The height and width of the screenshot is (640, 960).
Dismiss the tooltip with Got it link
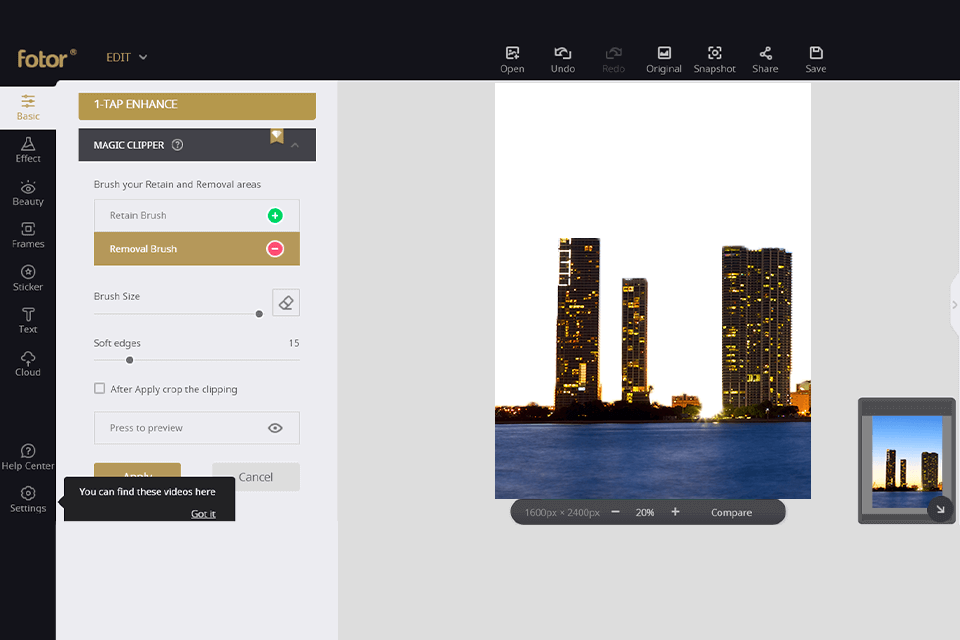pyautogui.click(x=203, y=514)
